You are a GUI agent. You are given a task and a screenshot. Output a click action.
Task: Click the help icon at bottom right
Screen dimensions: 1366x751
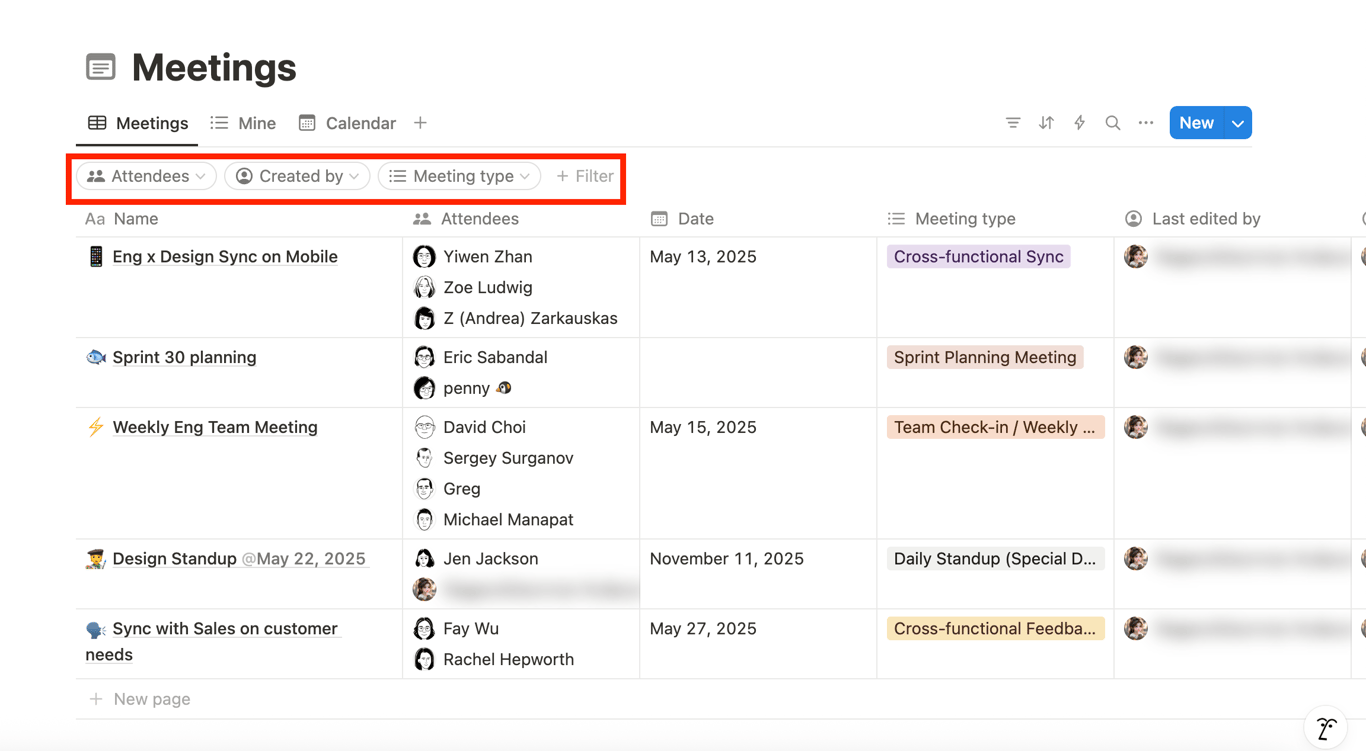click(x=1326, y=728)
